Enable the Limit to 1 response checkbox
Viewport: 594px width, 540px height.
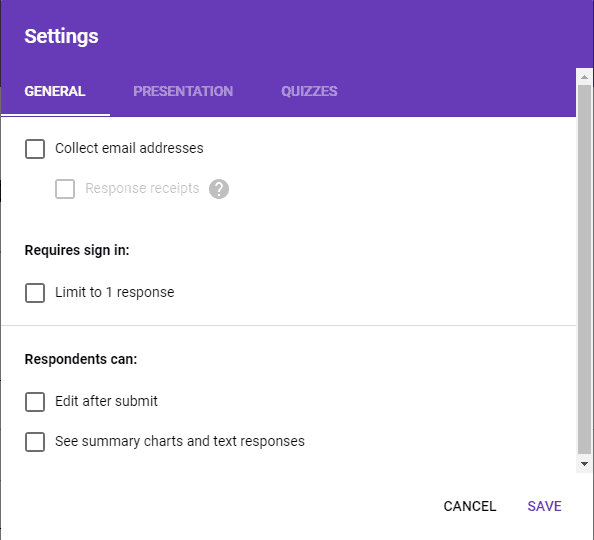(x=35, y=293)
